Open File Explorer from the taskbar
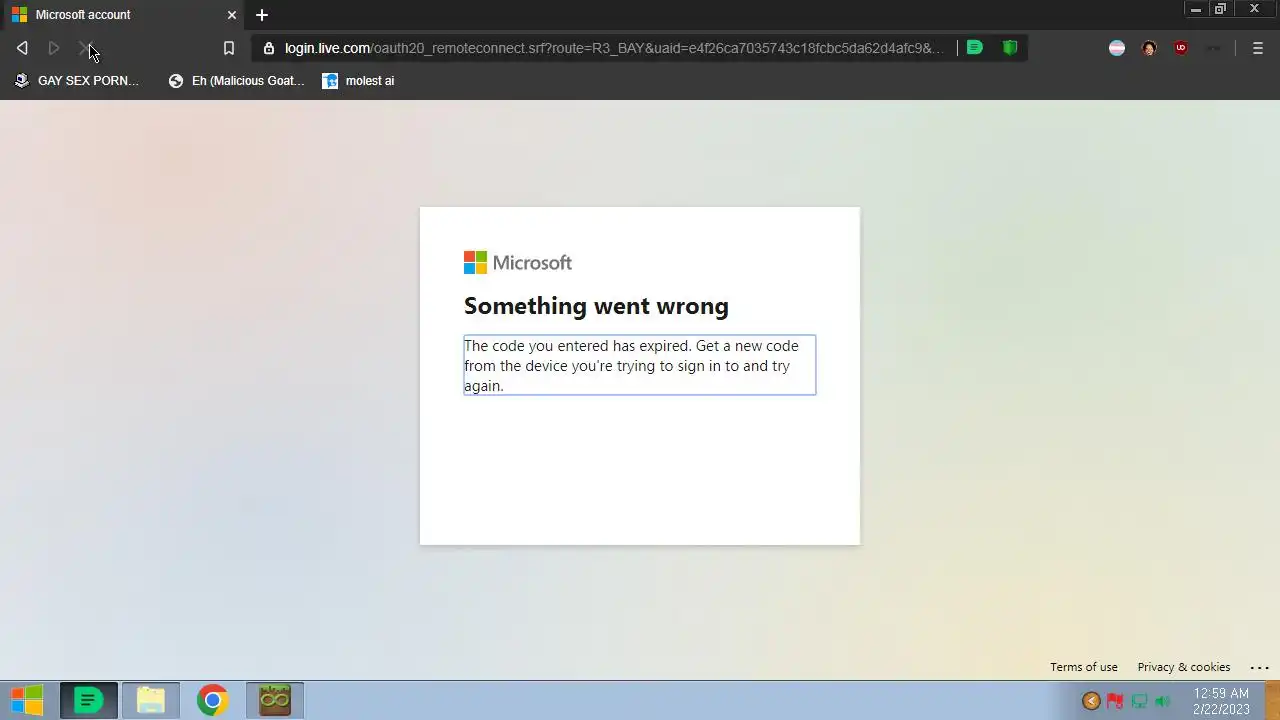Screen dimensions: 1280x720 pyautogui.click(x=151, y=700)
